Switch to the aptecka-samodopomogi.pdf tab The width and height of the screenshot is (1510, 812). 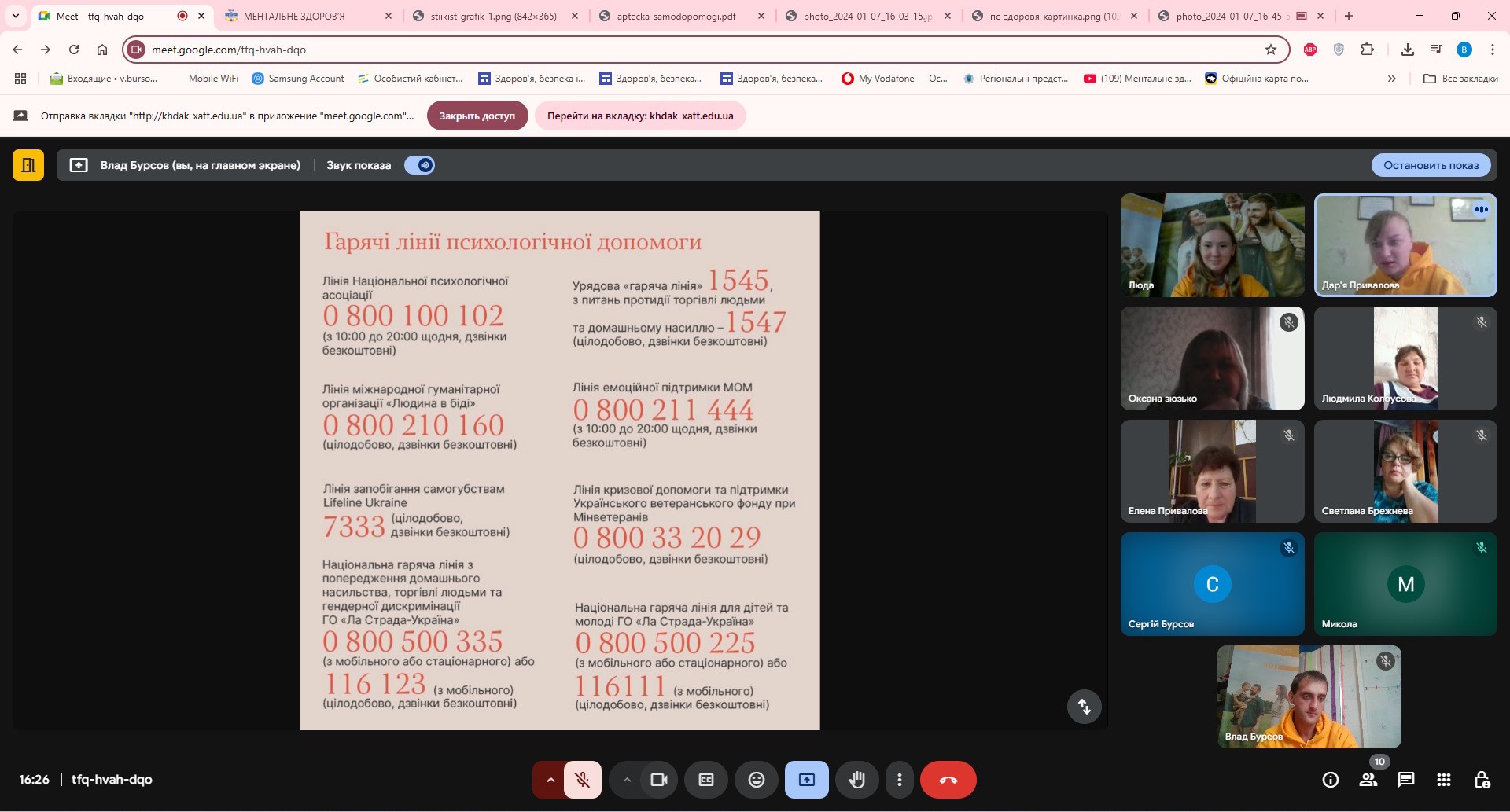676,16
